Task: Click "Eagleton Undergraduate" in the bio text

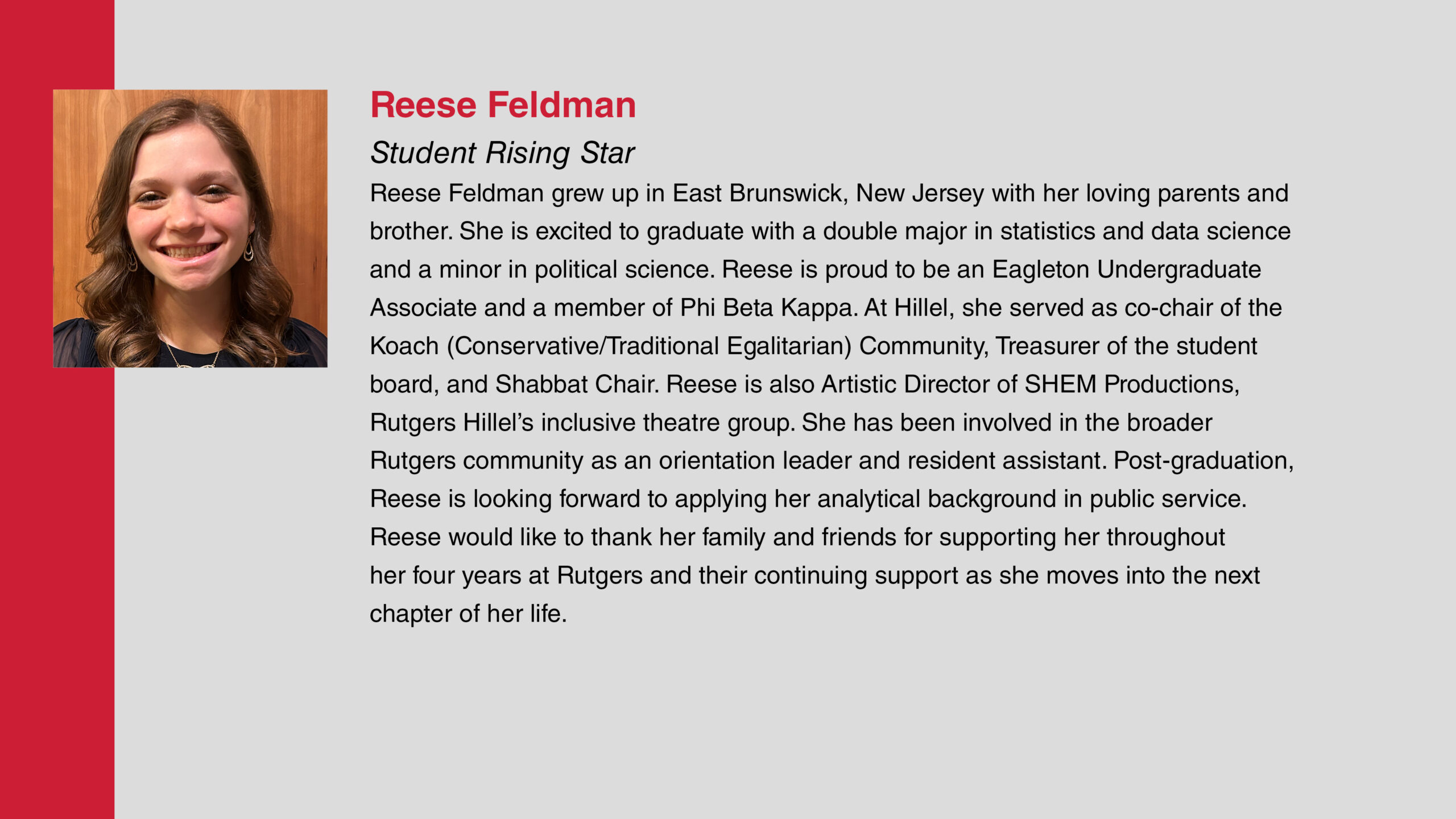Action: (x=1127, y=270)
